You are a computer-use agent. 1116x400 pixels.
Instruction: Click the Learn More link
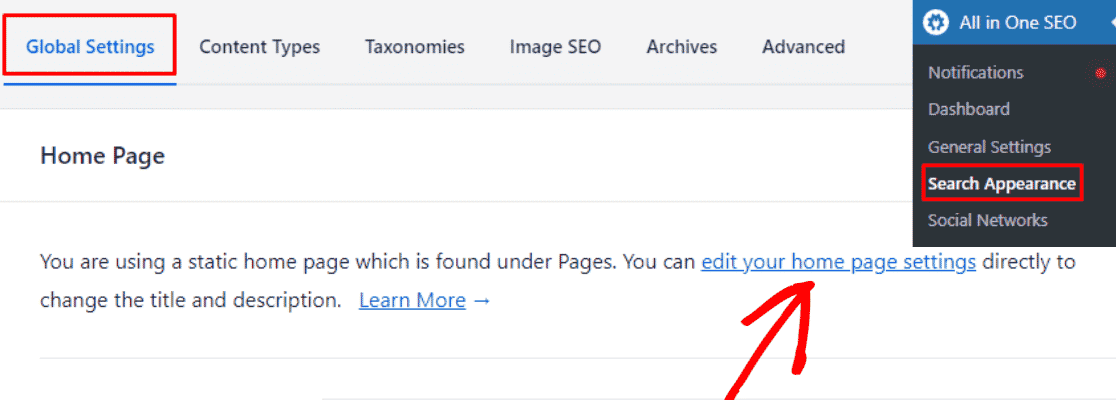[x=412, y=301]
